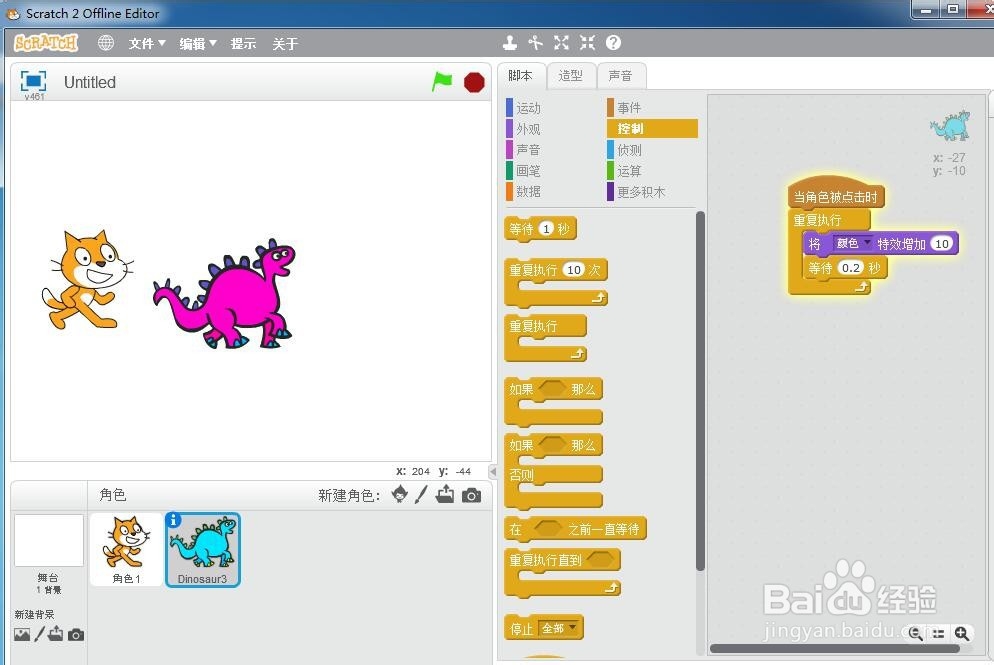Viewport: 994px width, 665px height.
Task: Open Dinosaur3 sprite info button
Action: click(x=173, y=520)
